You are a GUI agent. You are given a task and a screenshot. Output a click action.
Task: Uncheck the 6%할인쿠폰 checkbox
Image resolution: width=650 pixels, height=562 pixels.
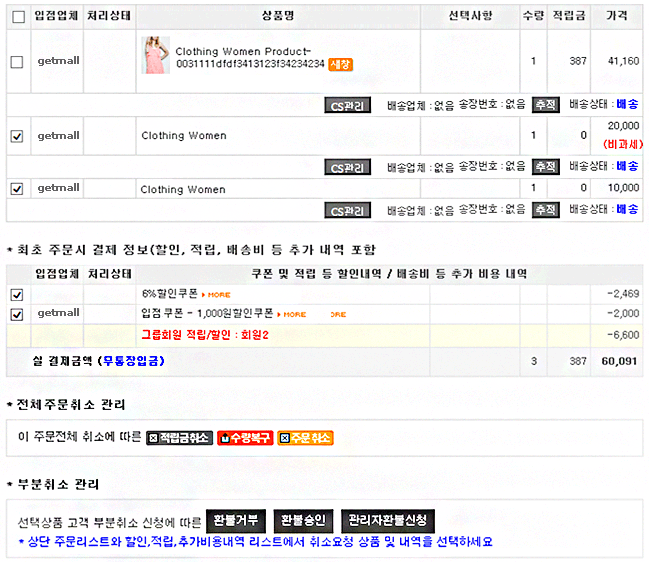17,294
